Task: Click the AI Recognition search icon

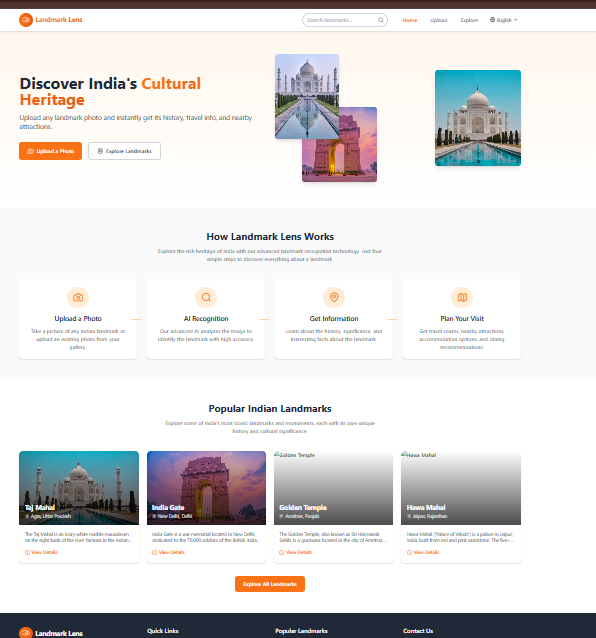Action: (206, 297)
